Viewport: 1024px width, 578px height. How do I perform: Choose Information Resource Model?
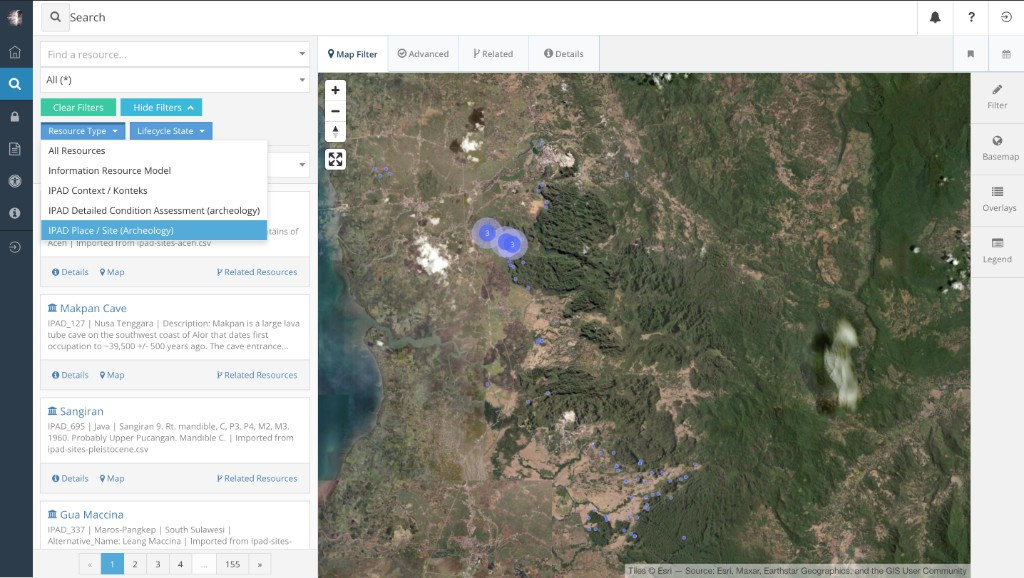click(154, 170)
